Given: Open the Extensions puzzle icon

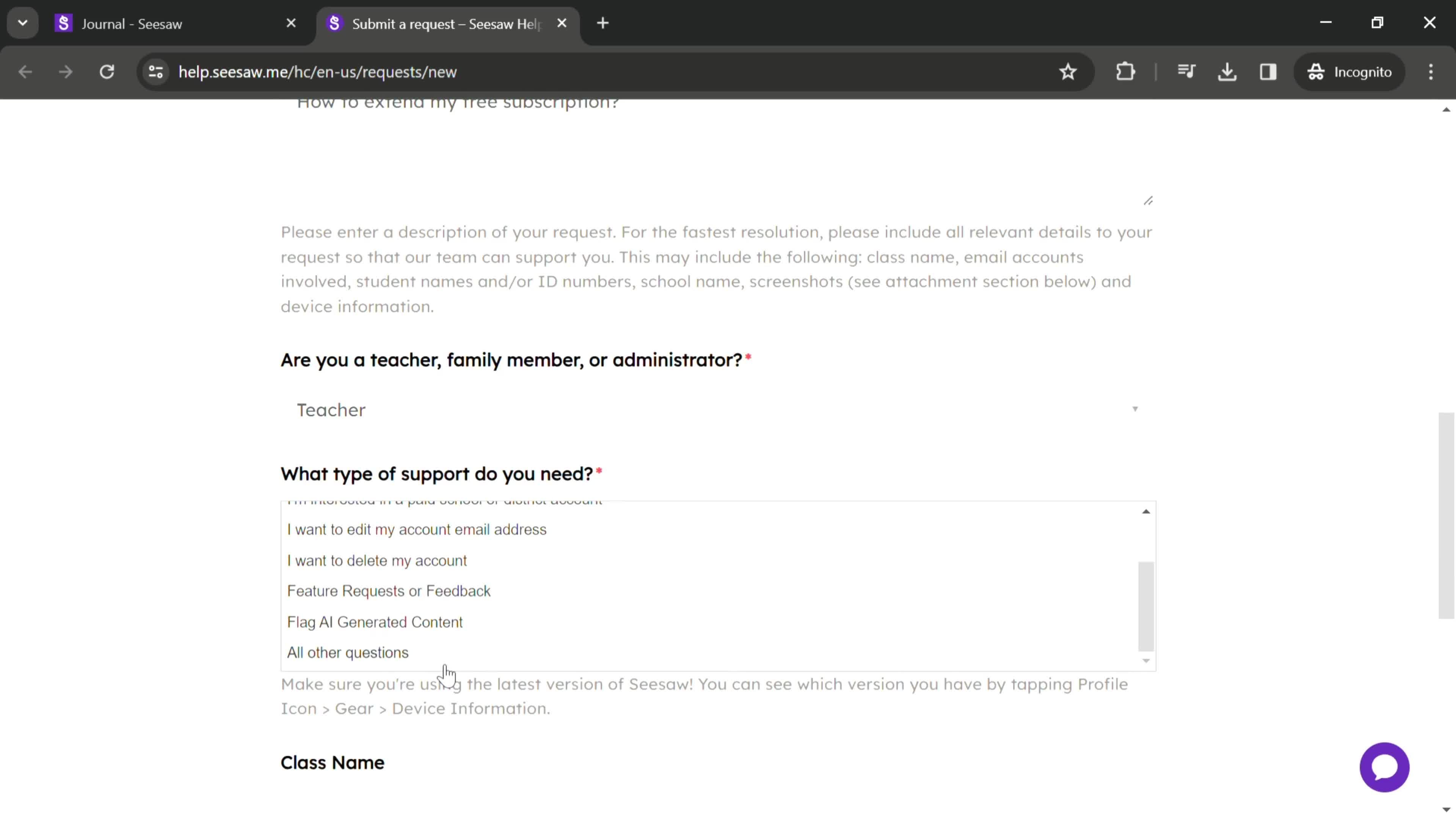Looking at the screenshot, I should pos(1125,72).
